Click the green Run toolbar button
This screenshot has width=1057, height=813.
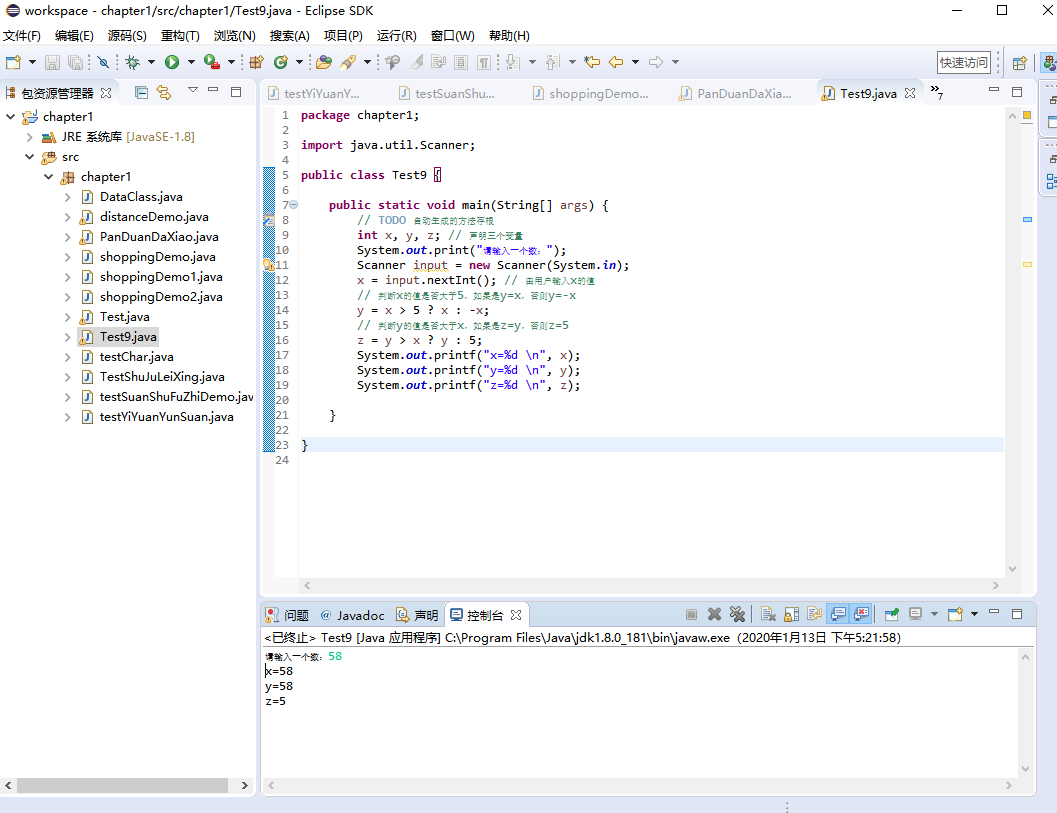(172, 62)
